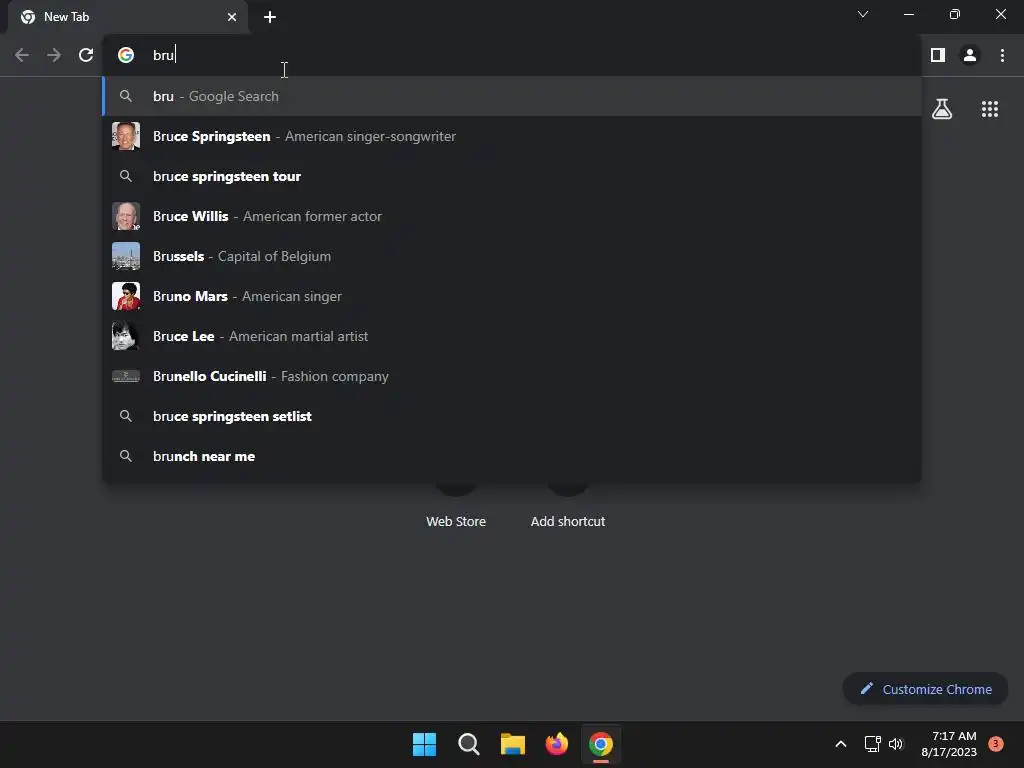1024x768 pixels.
Task: Open the Google apps grid icon
Action: (x=989, y=109)
